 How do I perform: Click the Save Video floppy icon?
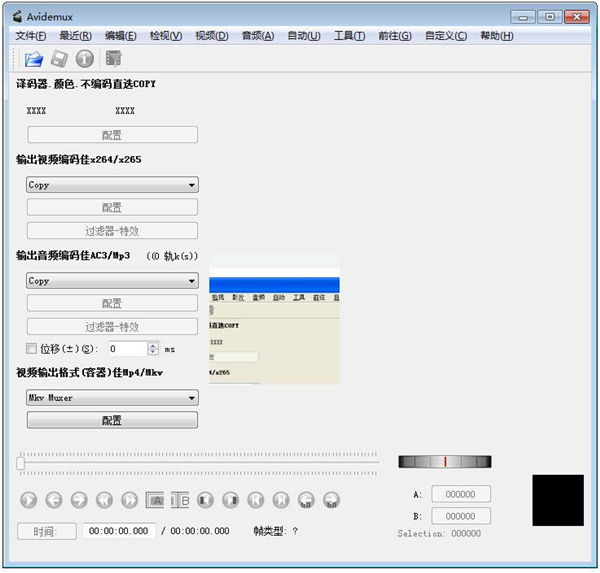(x=60, y=59)
